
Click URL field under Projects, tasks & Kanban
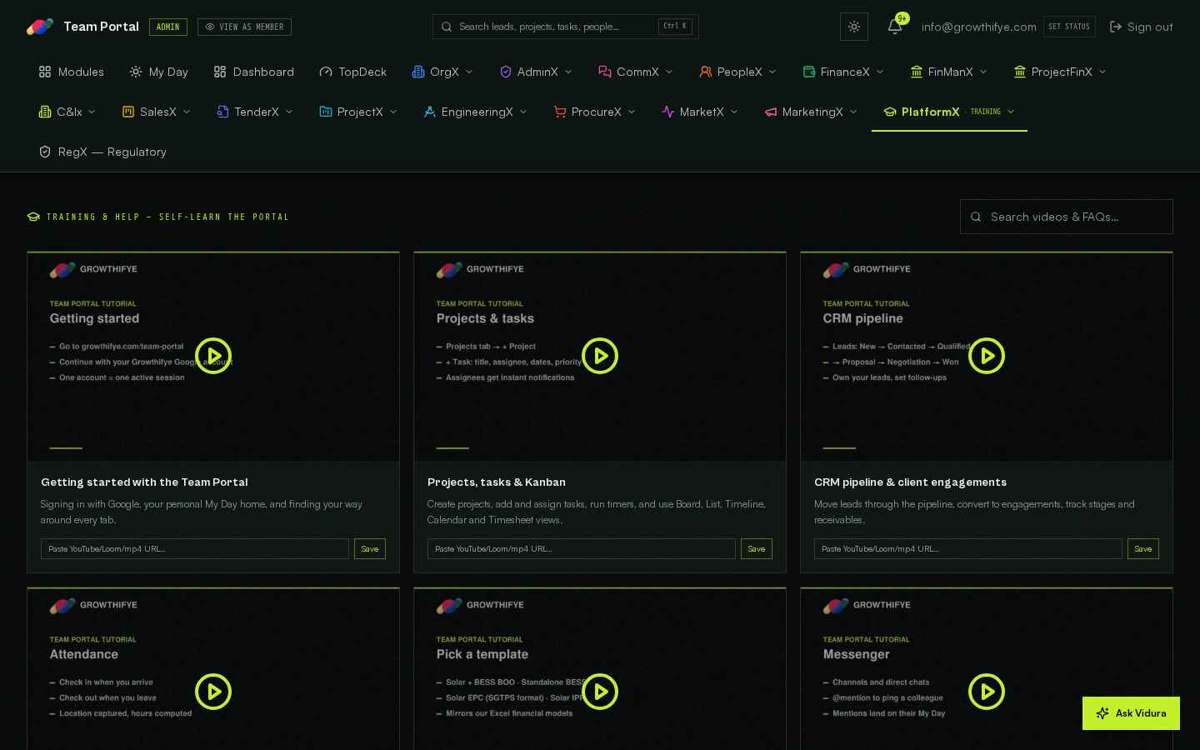pyautogui.click(x=581, y=548)
